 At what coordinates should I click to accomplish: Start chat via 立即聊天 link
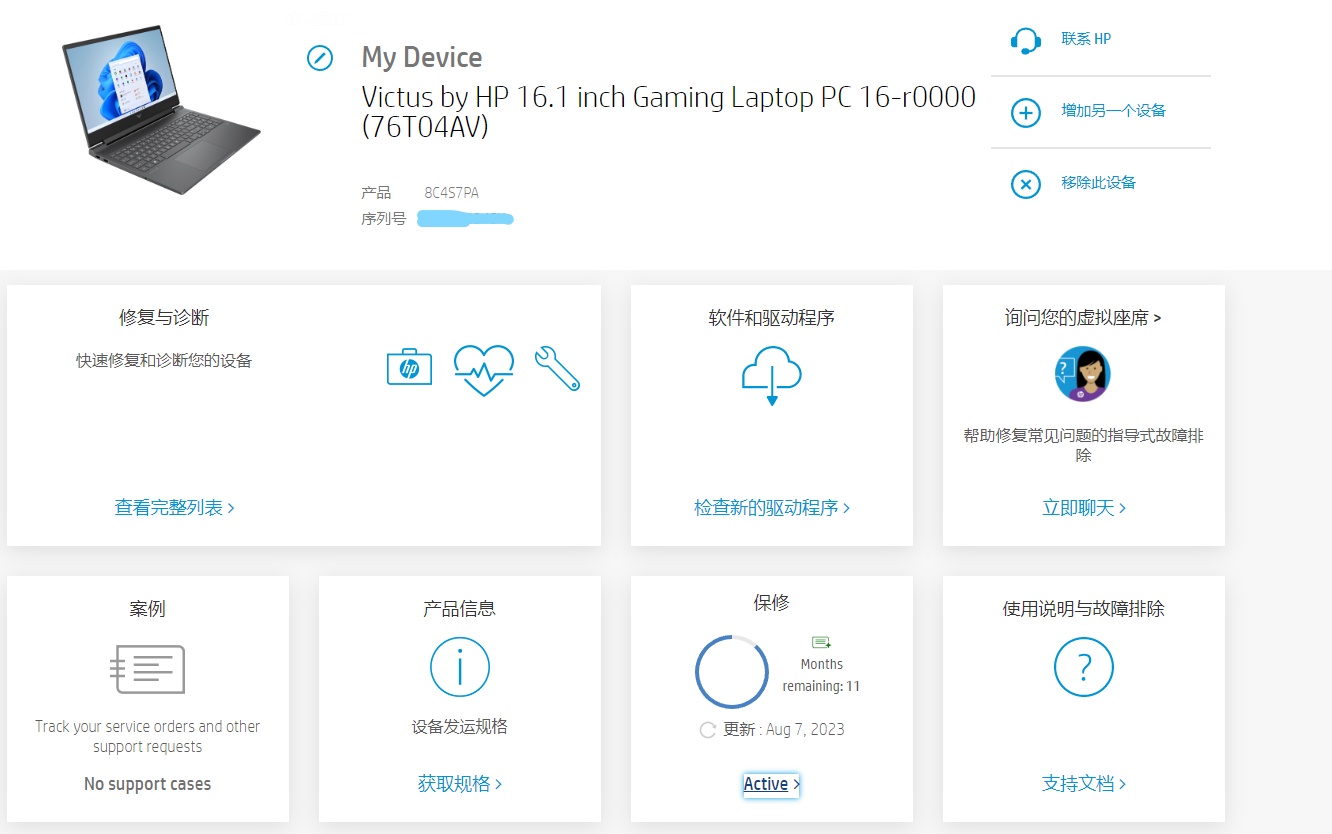[1084, 508]
